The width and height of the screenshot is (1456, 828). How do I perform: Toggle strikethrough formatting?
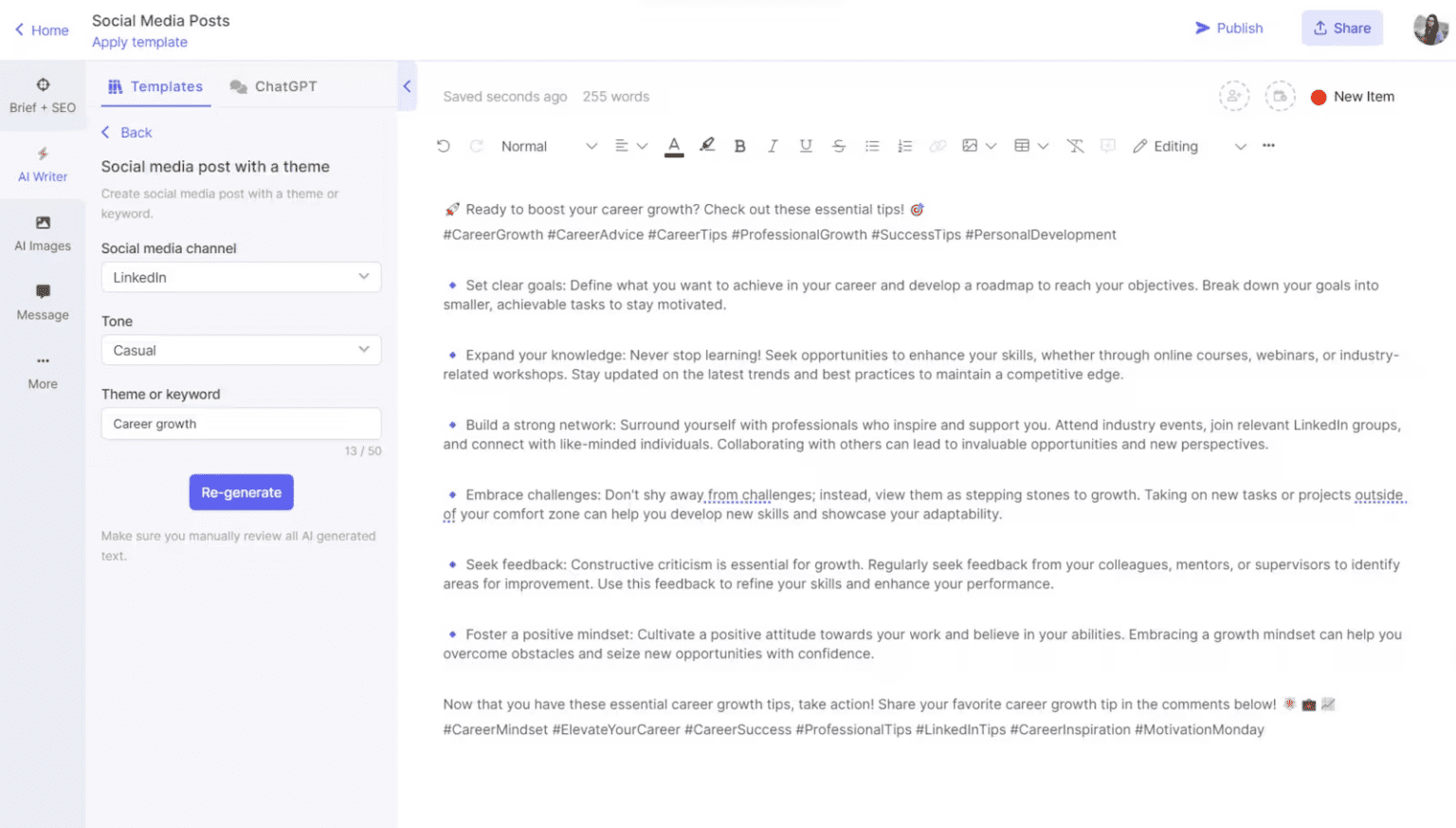(838, 145)
